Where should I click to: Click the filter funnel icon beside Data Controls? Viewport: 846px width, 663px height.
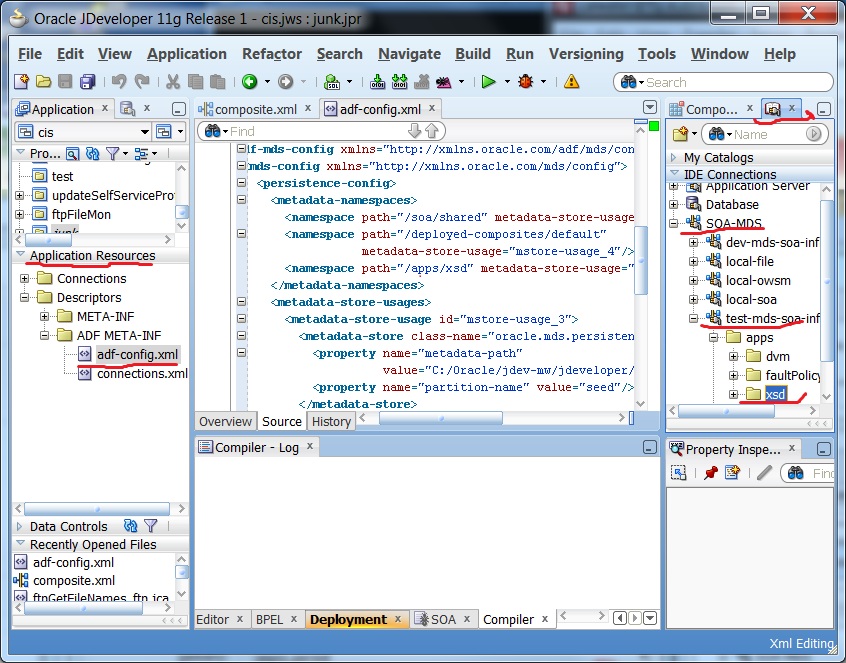tap(151, 525)
